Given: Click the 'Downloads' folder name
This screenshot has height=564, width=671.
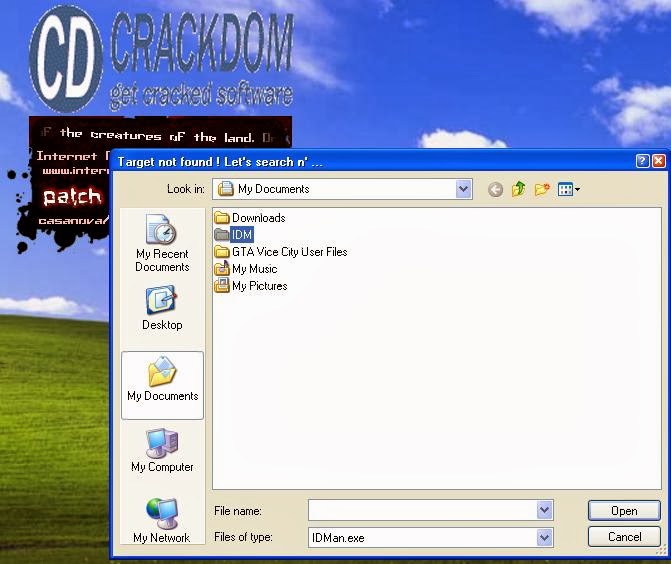Looking at the screenshot, I should [258, 218].
